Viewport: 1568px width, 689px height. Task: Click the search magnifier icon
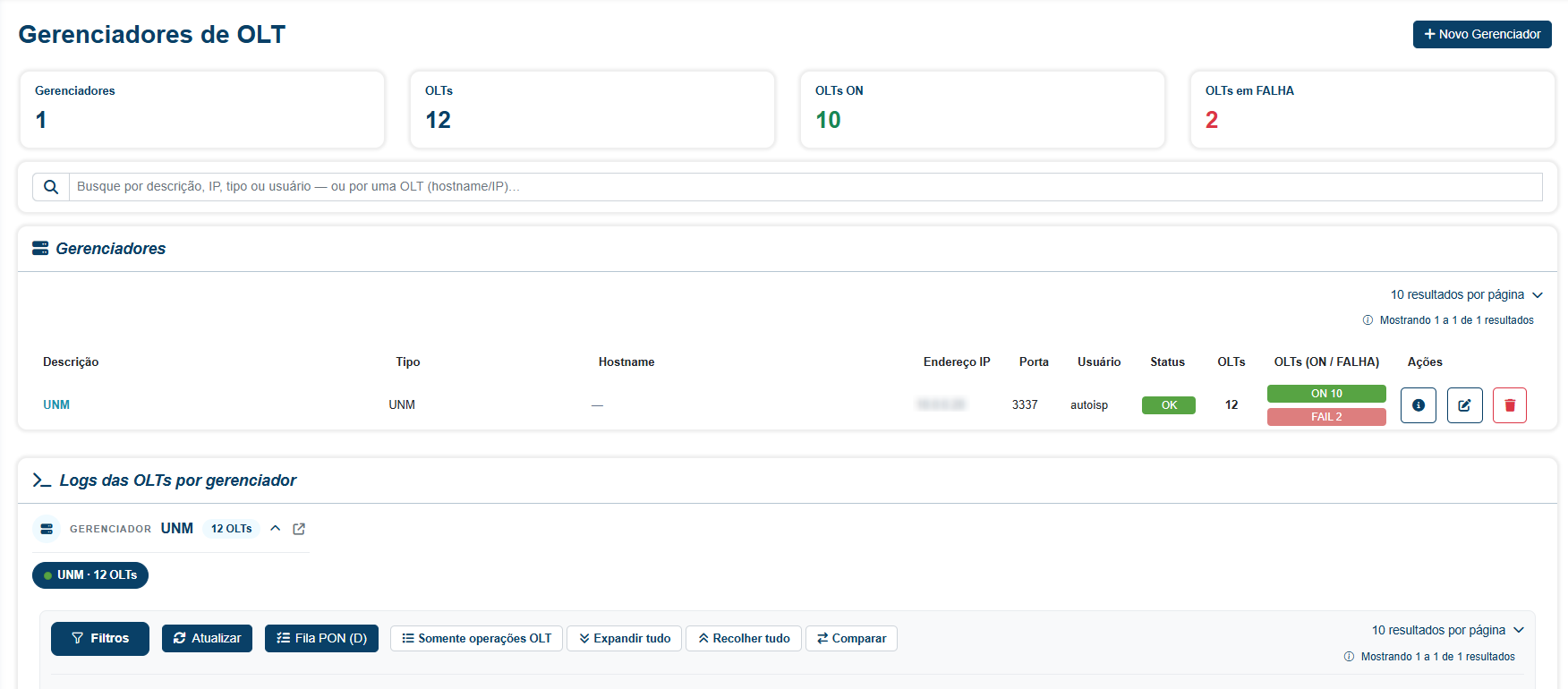(x=51, y=187)
